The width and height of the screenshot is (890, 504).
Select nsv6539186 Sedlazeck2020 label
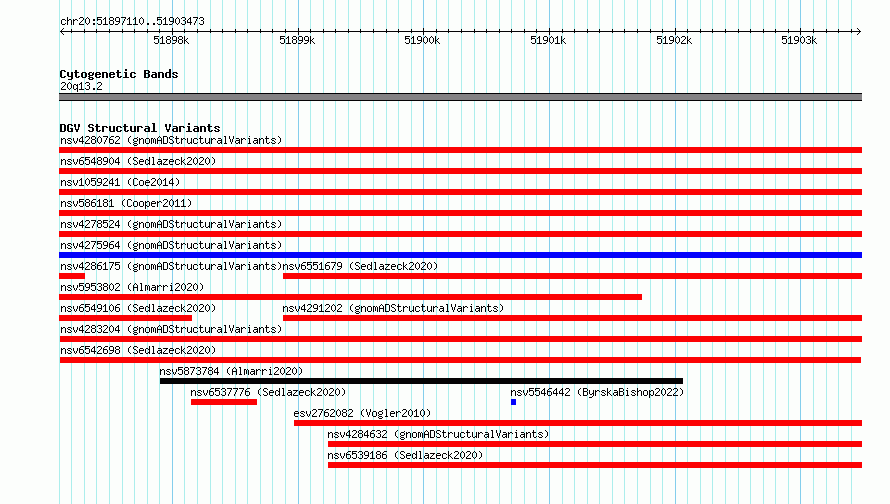405,455
